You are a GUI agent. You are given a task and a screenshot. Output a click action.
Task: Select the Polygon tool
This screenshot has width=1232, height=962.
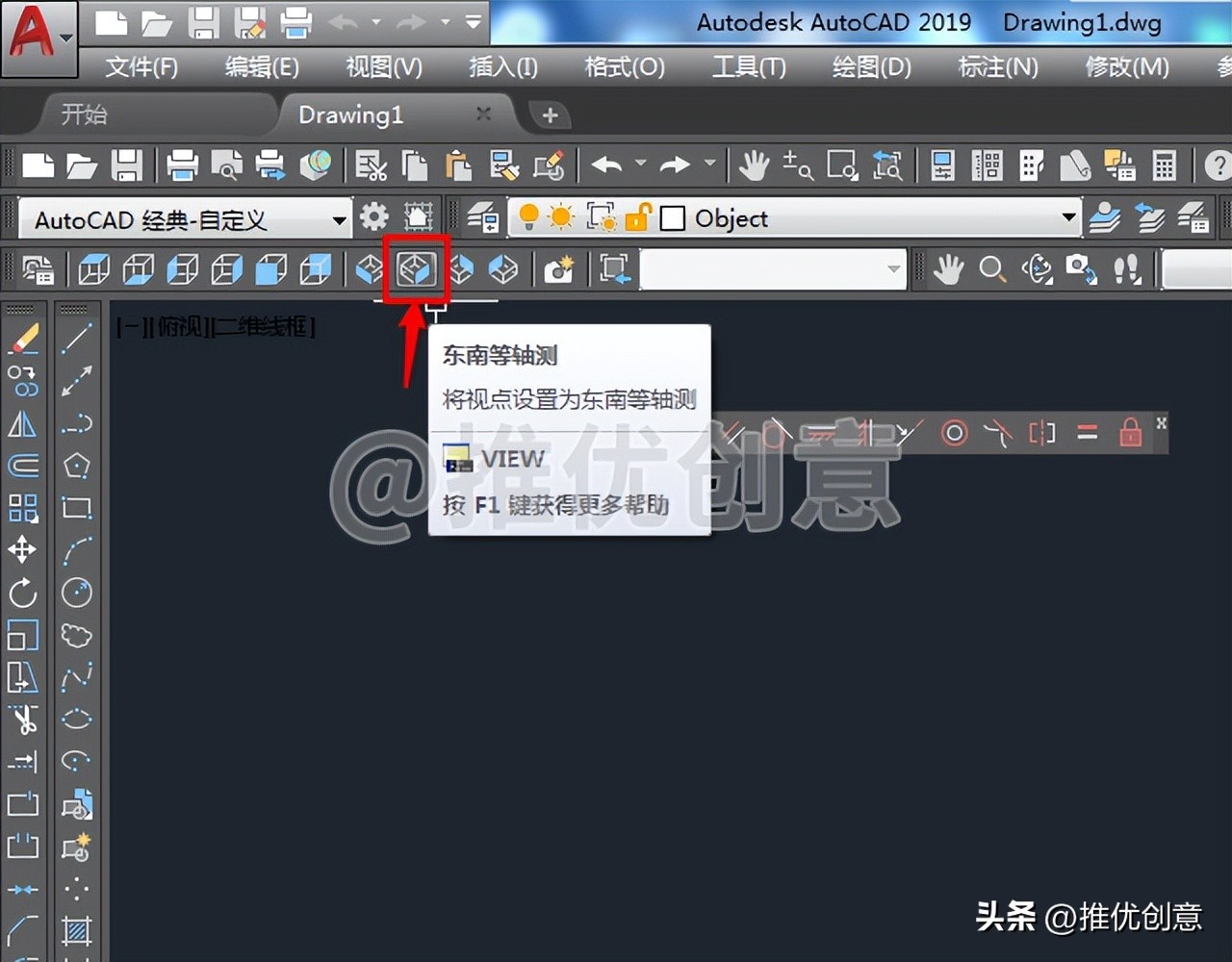76,466
